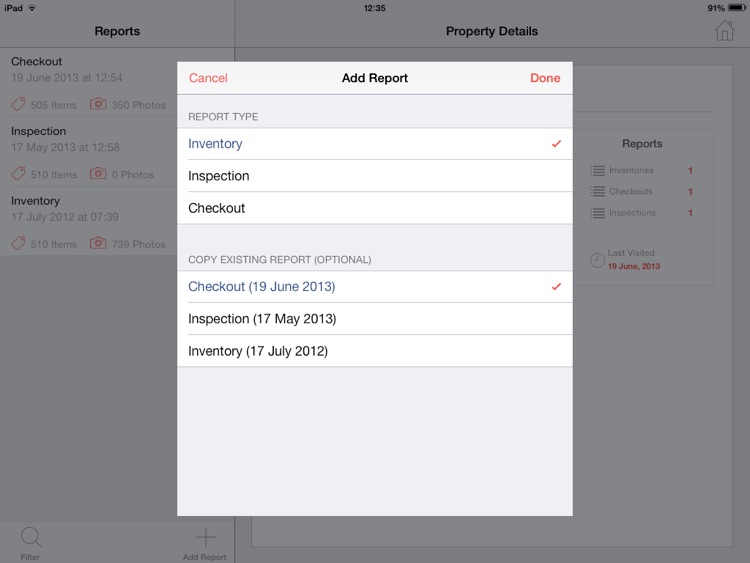750x563 pixels.
Task: Confirm Add Report with Done
Action: pos(545,78)
